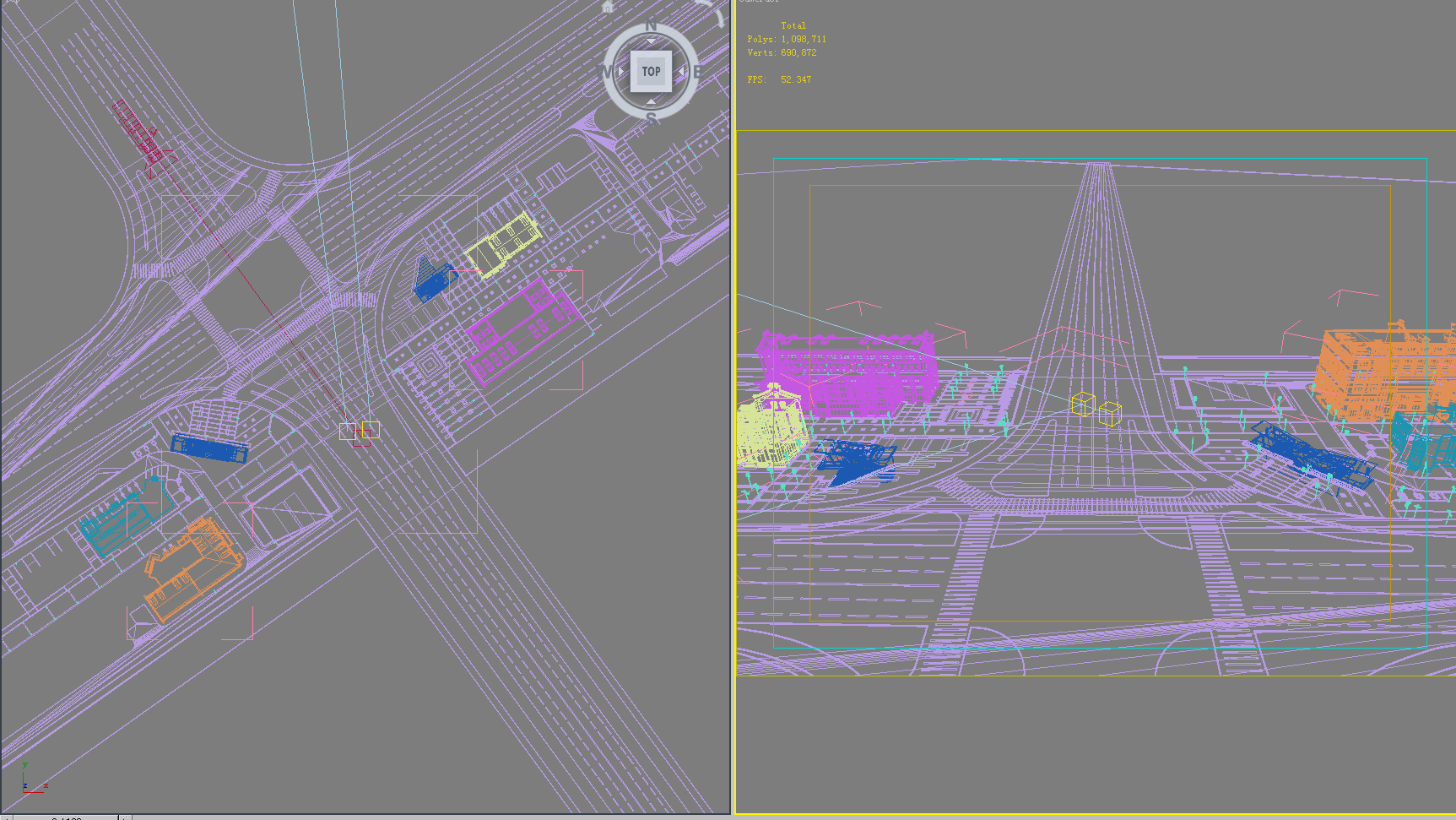Click the 'FPS: 52.347' readout
The height and width of the screenshot is (820, 1456).
pyautogui.click(x=779, y=79)
